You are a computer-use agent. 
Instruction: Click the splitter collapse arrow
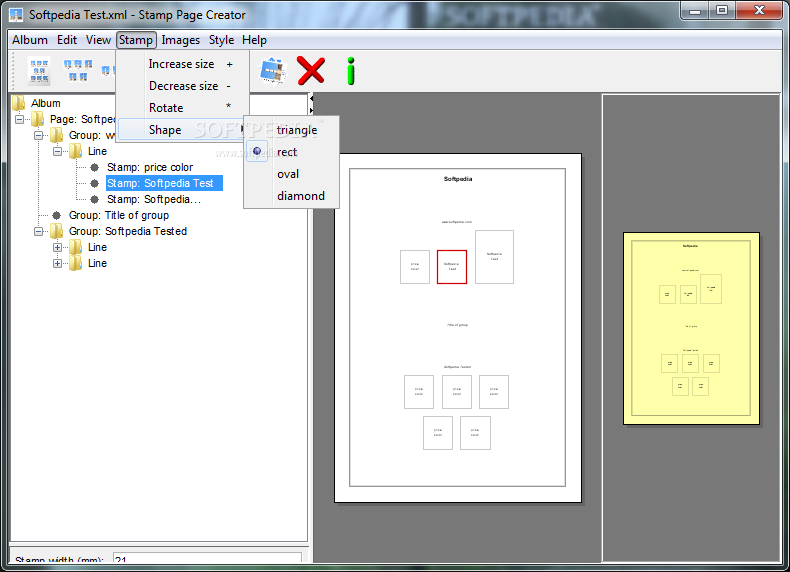pos(311,99)
